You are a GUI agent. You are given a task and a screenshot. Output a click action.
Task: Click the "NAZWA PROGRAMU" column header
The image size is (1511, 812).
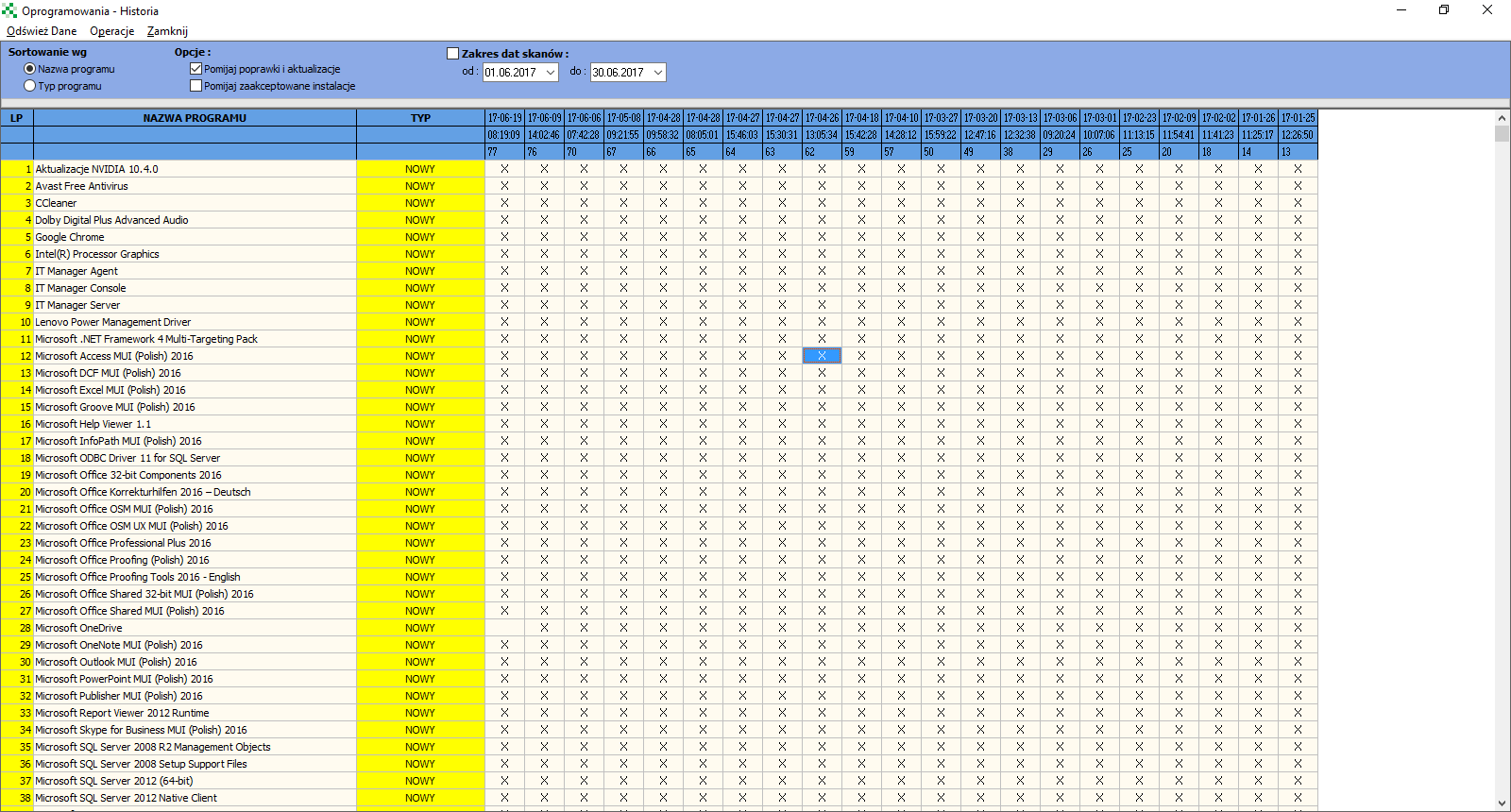195,118
